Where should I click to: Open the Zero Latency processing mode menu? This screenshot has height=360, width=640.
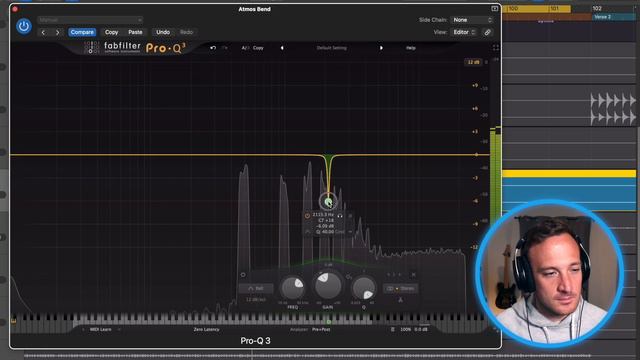[207, 329]
